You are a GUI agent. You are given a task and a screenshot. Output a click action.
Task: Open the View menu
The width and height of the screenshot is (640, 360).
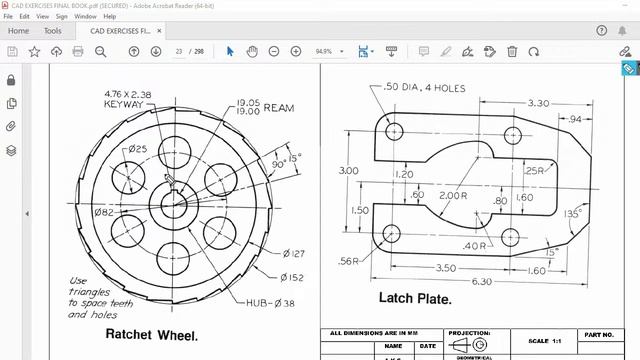(42, 16)
